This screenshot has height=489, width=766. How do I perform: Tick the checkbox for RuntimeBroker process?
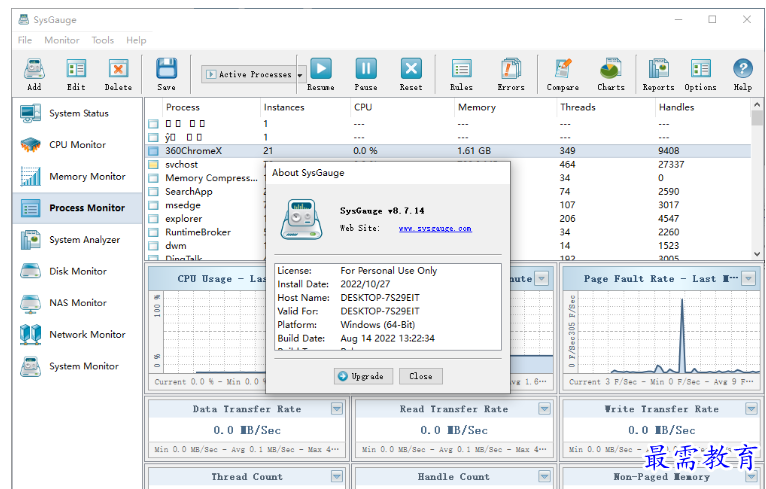pyautogui.click(x=153, y=232)
